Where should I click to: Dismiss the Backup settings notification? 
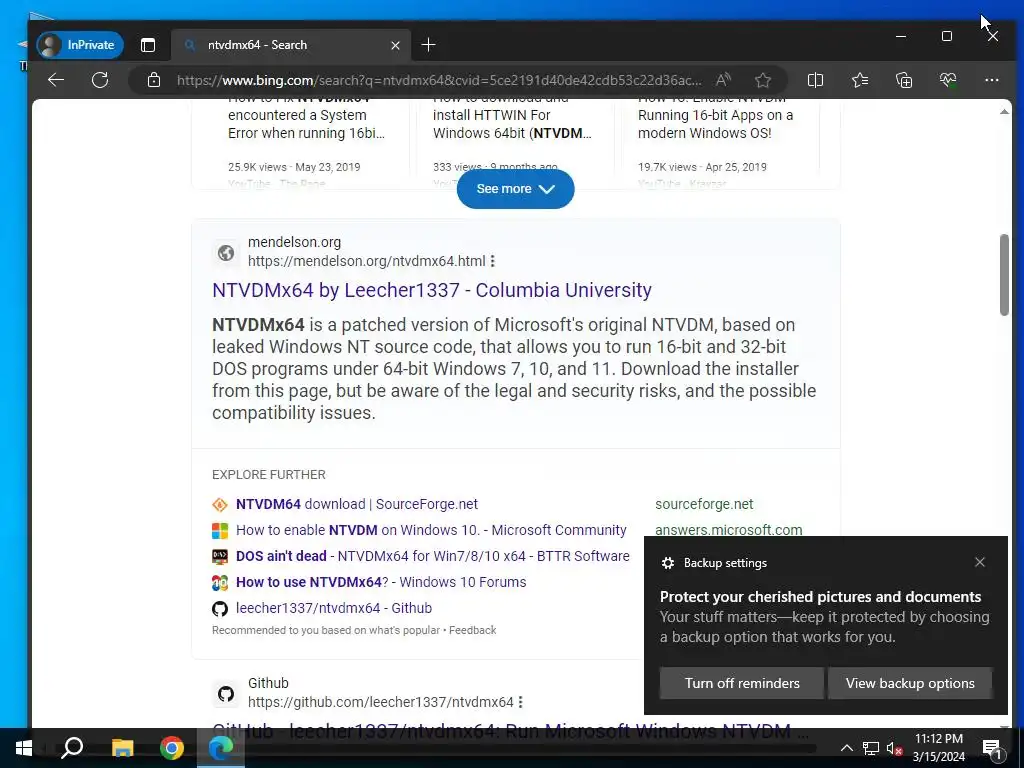980,562
